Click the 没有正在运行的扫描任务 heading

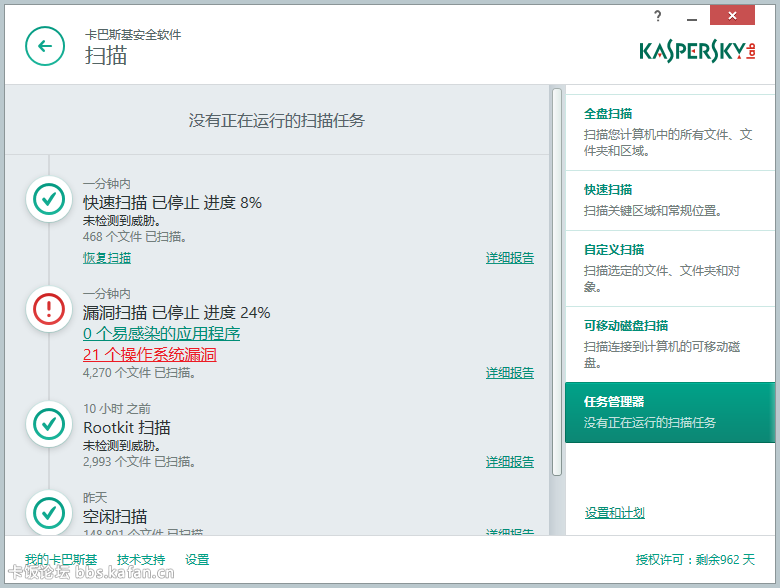277,120
